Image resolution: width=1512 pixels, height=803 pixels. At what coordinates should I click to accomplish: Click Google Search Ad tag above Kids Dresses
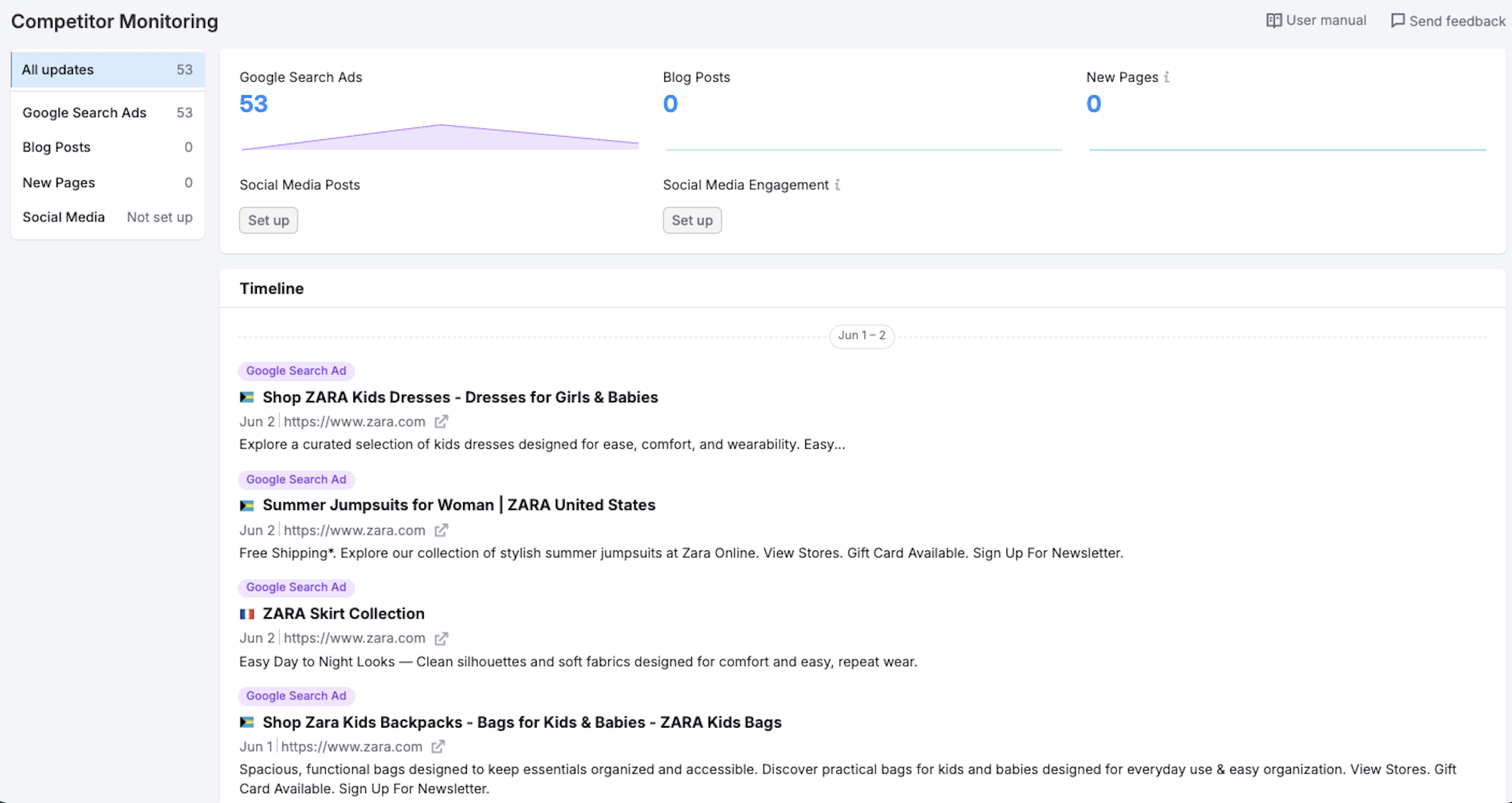pyautogui.click(x=296, y=371)
